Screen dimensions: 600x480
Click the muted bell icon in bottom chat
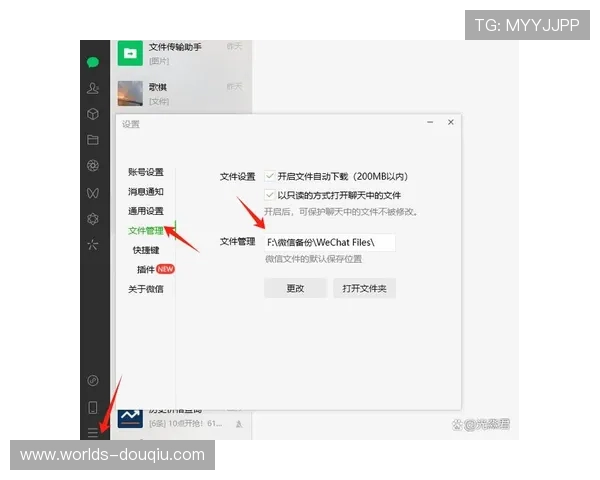pos(239,424)
